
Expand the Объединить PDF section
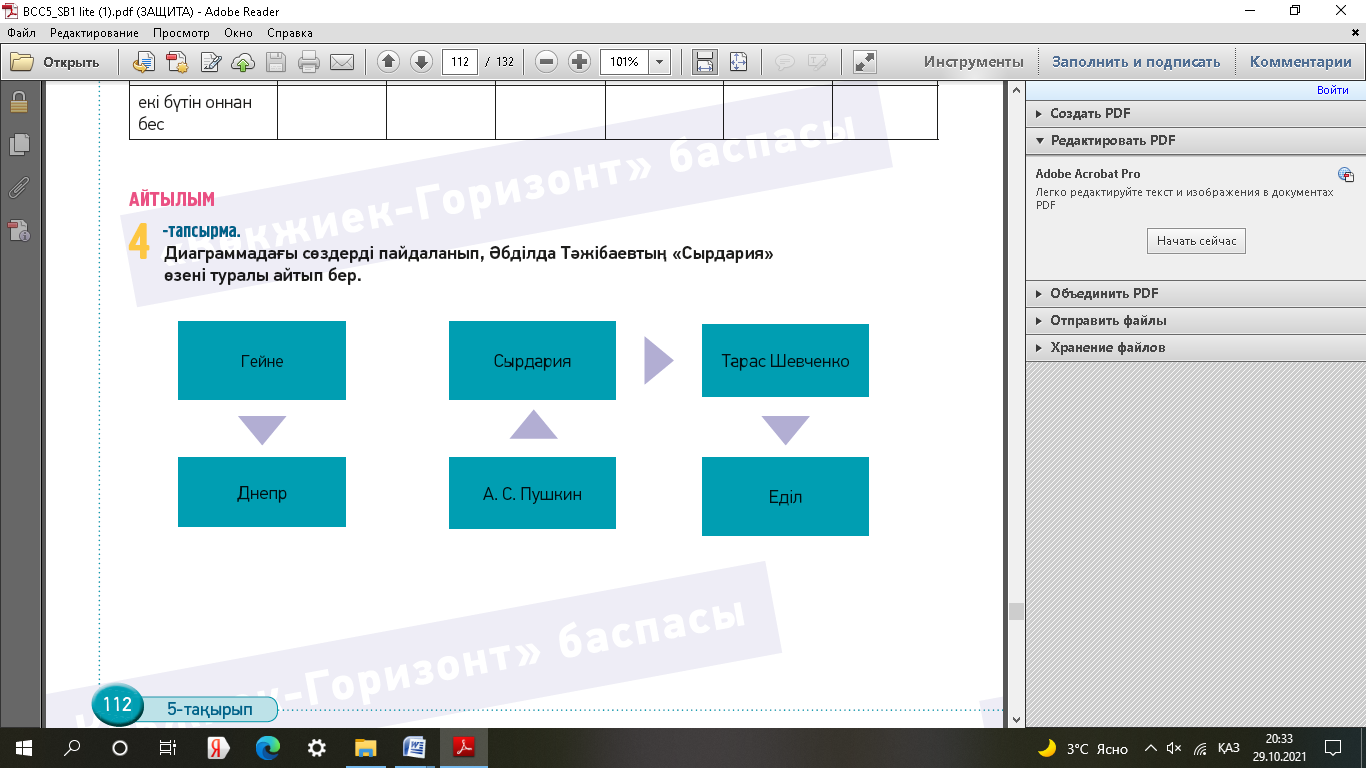pyautogui.click(x=1104, y=294)
